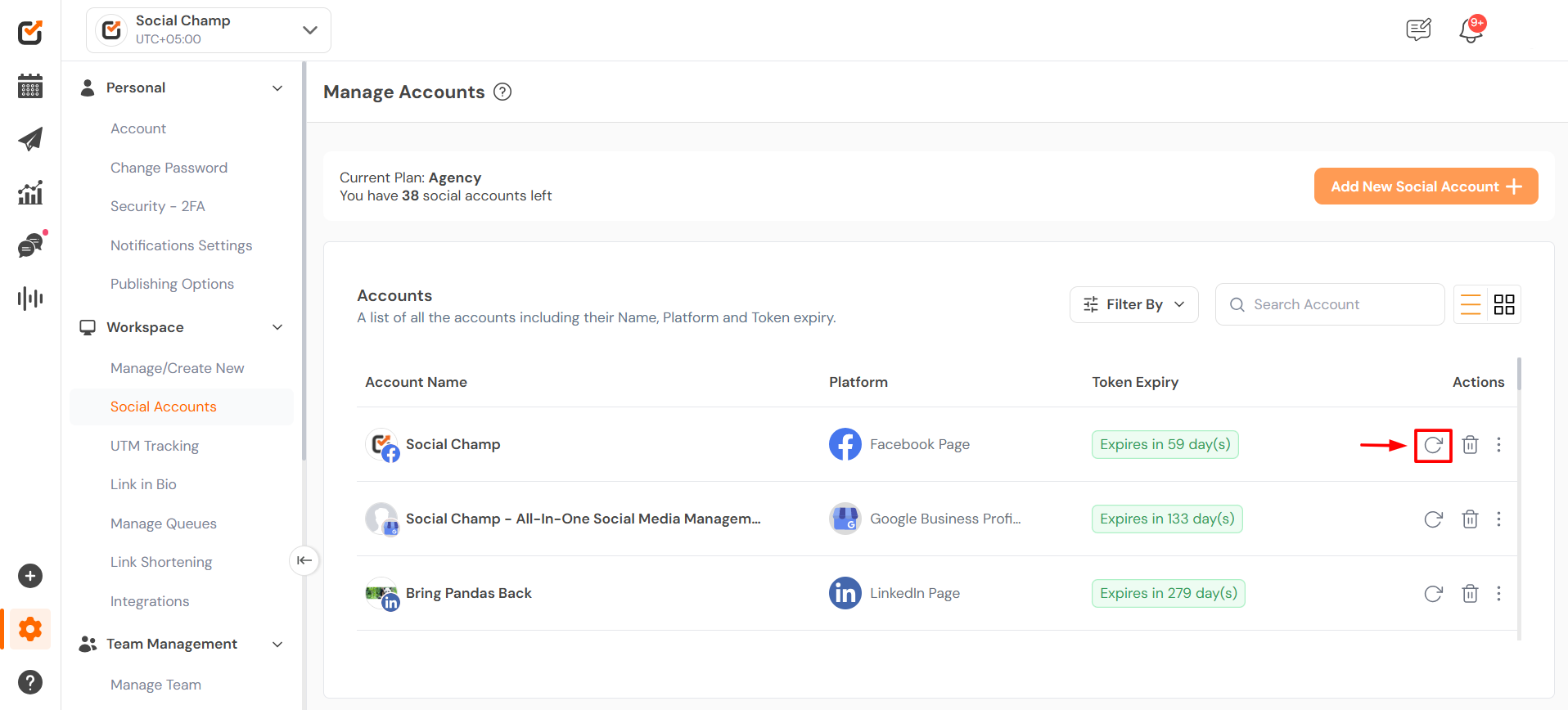
Task: Open UTM Tracking page
Action: coord(155,446)
